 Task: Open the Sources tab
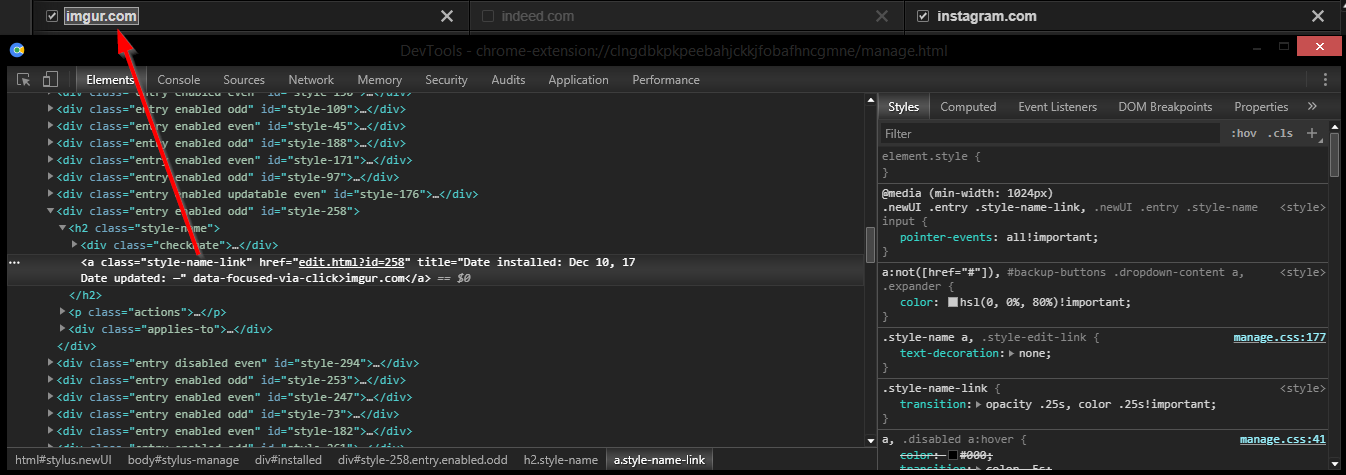(244, 80)
